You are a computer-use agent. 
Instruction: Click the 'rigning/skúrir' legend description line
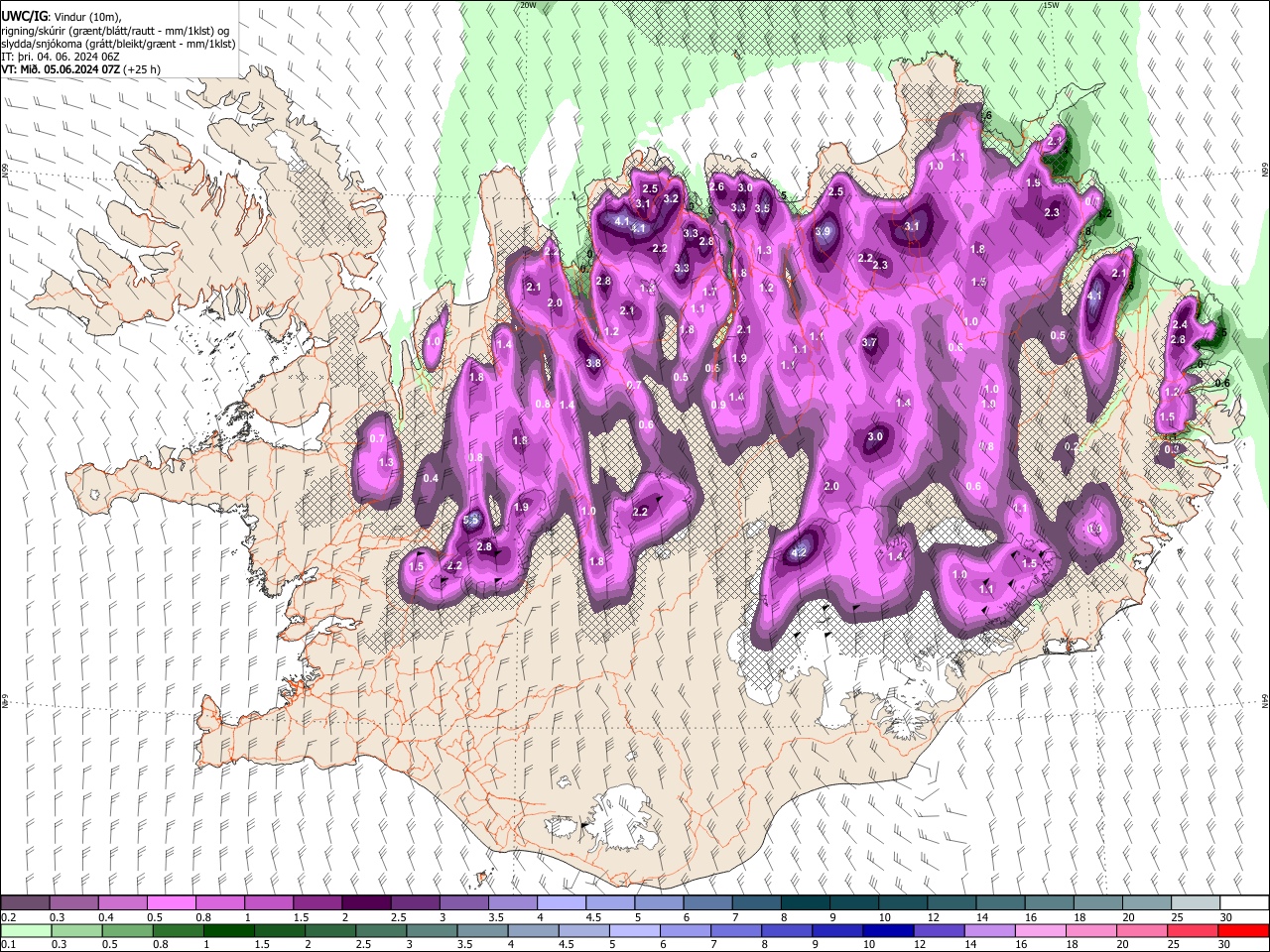[x=114, y=31]
